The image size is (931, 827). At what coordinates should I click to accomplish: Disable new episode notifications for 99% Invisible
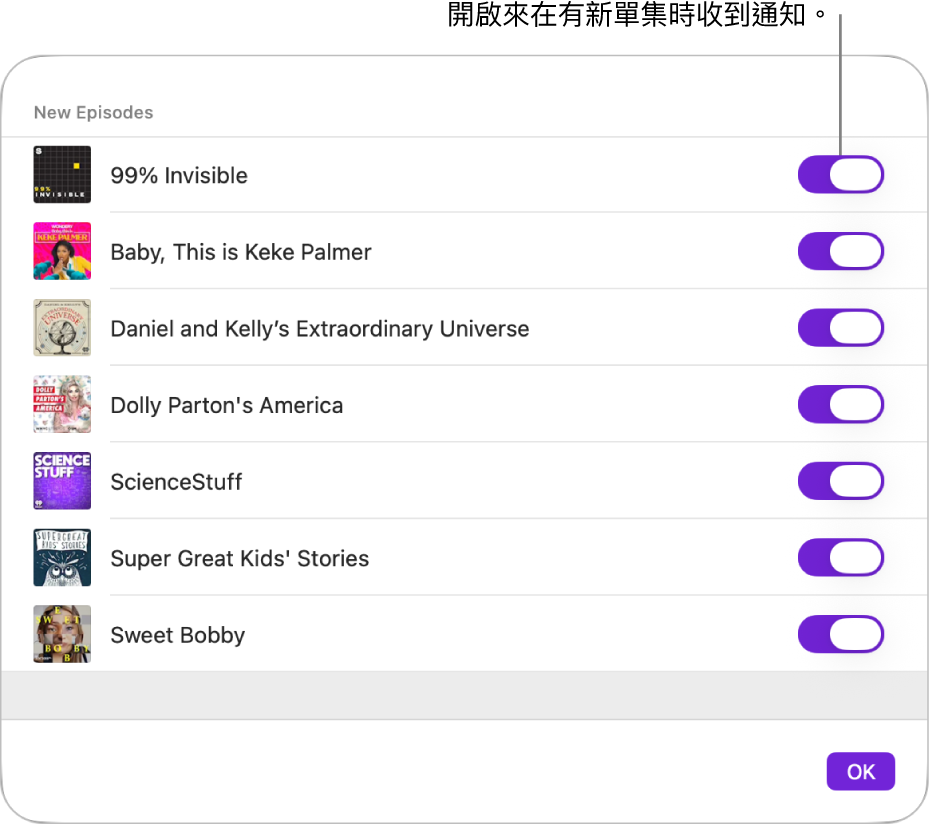pos(840,175)
